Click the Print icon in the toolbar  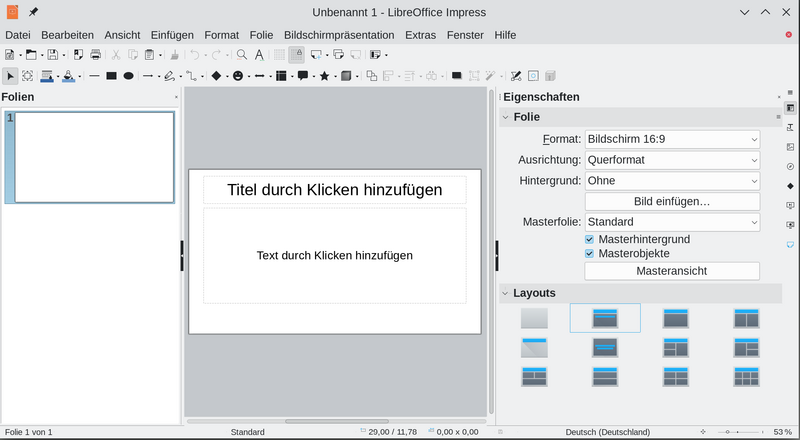click(95, 55)
